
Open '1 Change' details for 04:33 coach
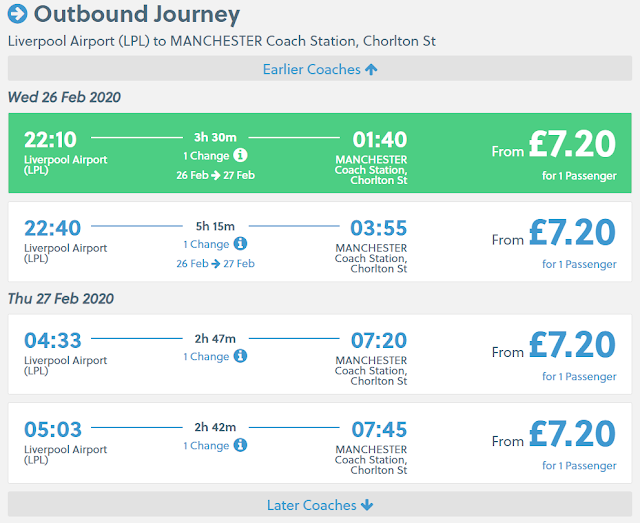tap(206, 356)
